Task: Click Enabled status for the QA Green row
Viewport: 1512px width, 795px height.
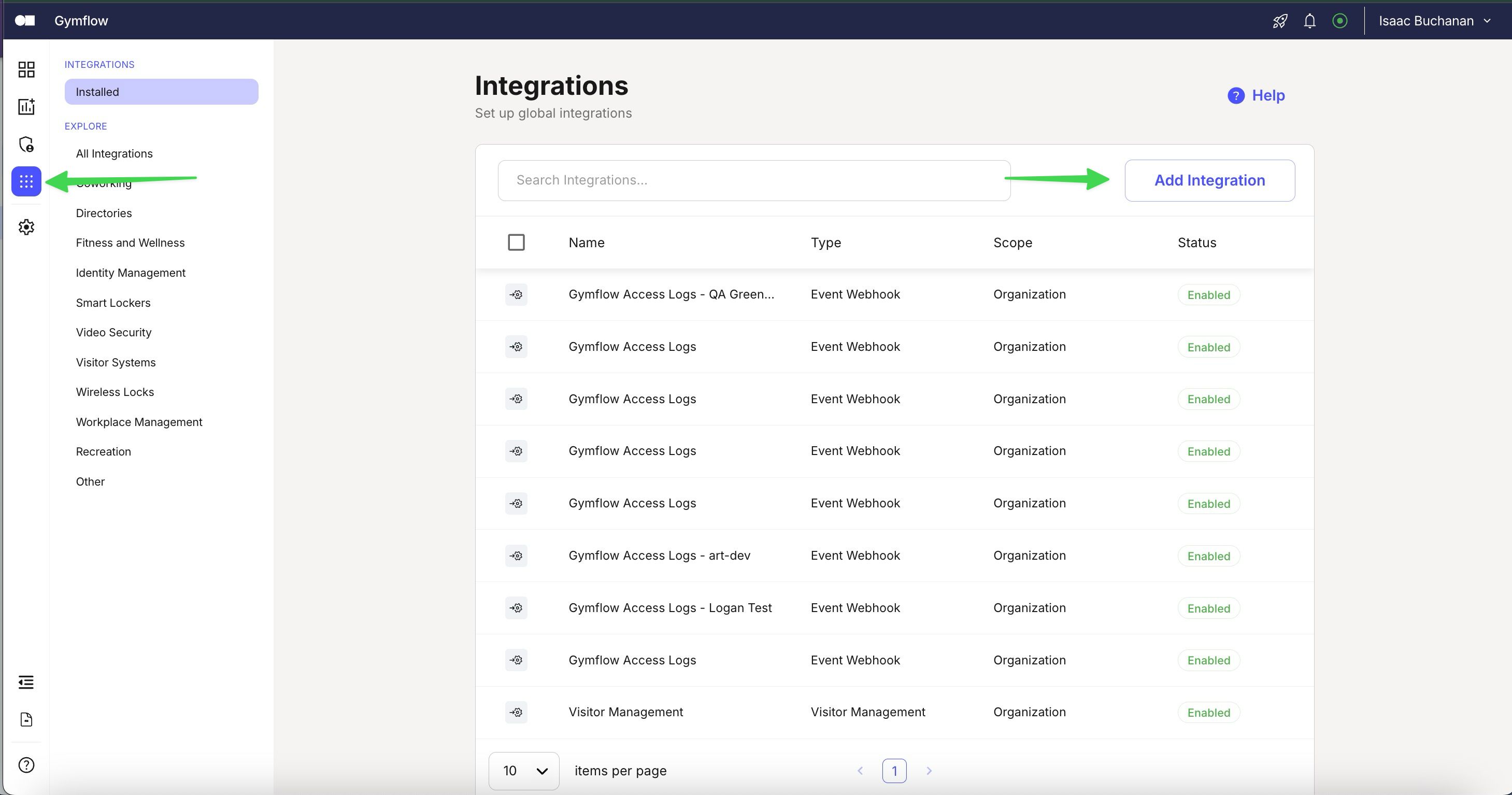Action: point(1208,295)
